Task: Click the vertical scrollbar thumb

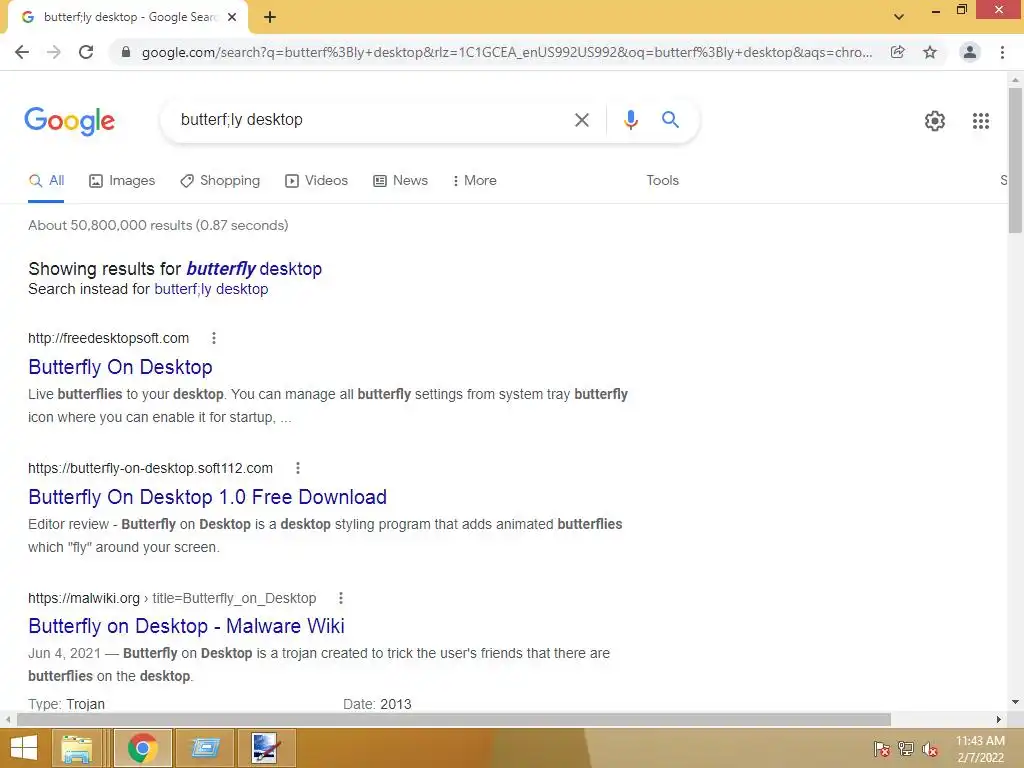Action: click(x=1015, y=160)
